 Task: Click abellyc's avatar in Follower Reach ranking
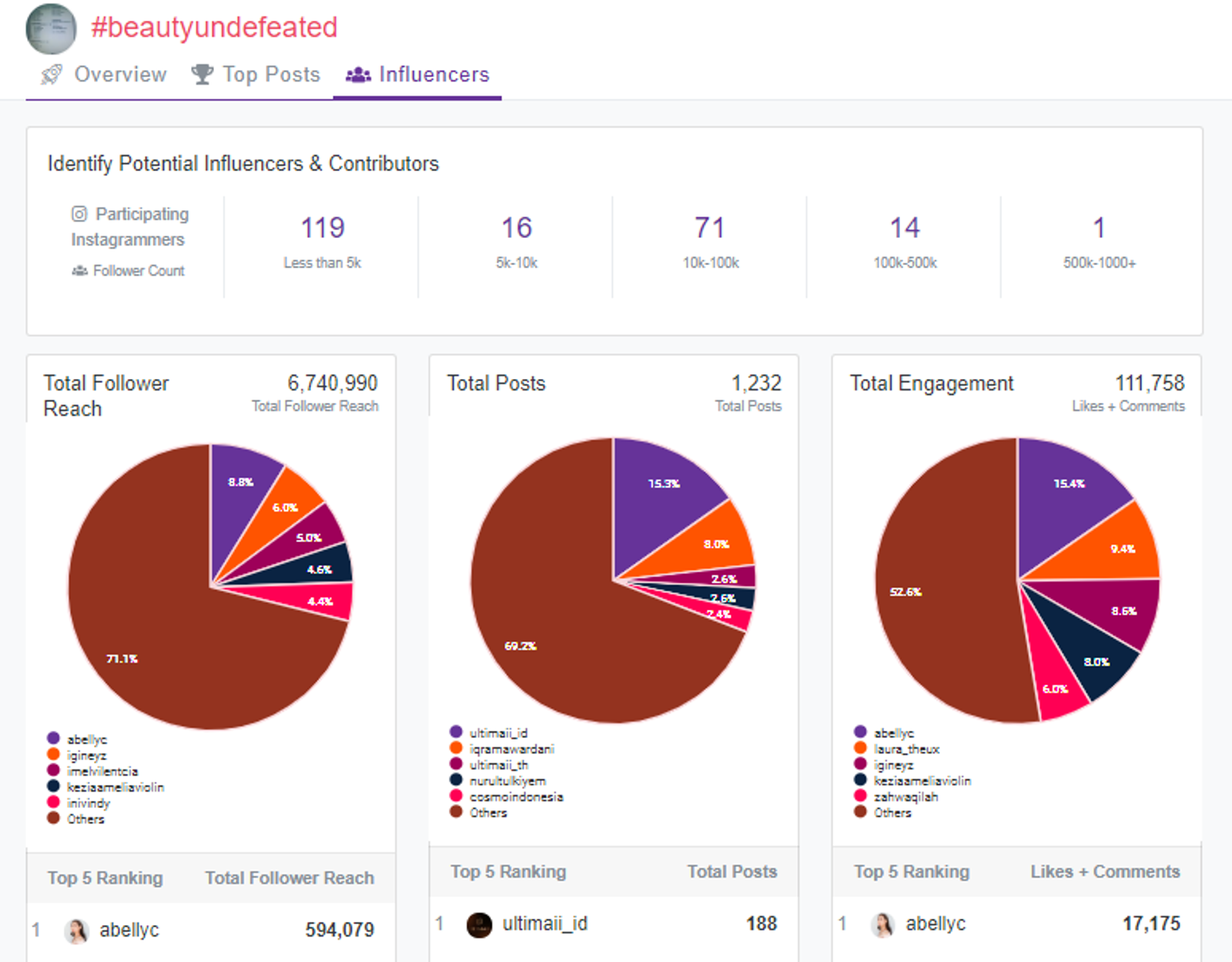pyautogui.click(x=76, y=930)
